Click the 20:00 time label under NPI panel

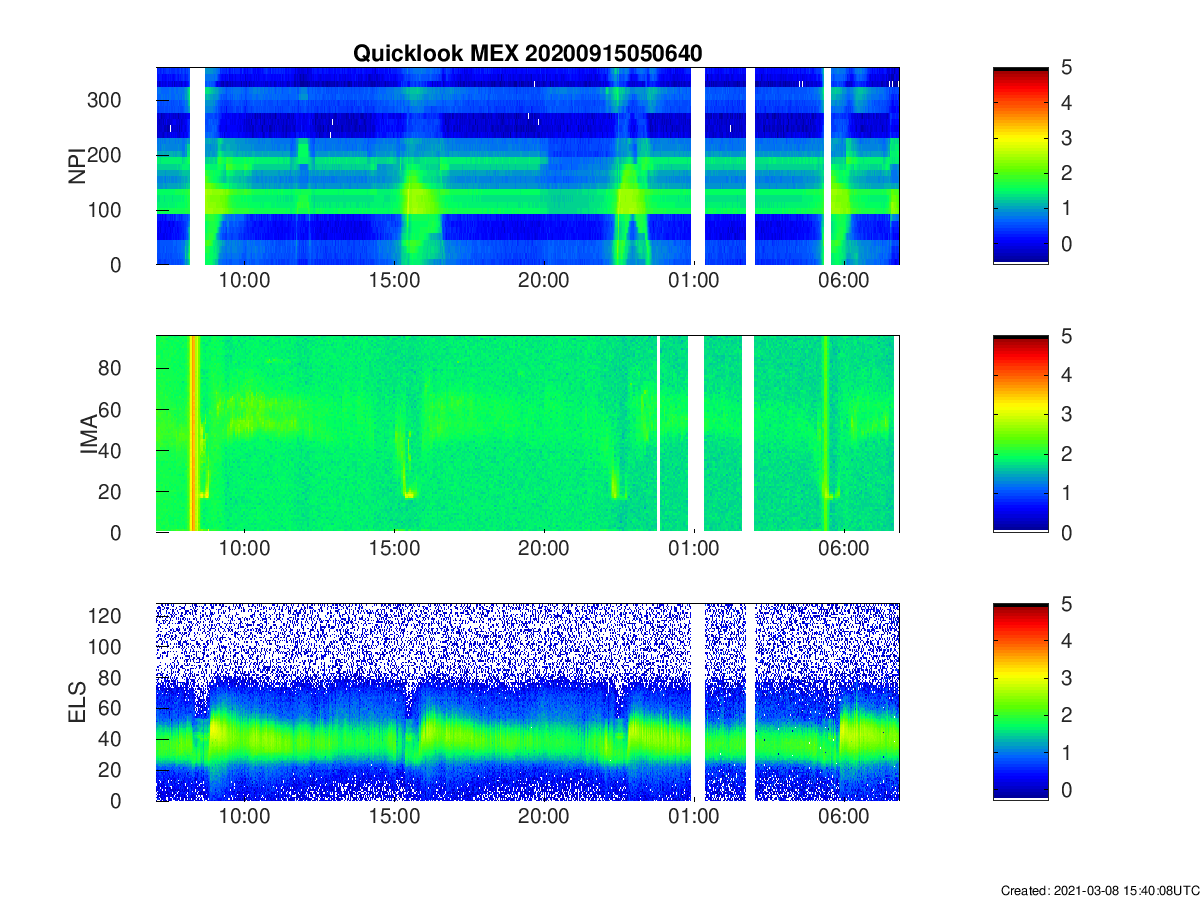coord(544,281)
